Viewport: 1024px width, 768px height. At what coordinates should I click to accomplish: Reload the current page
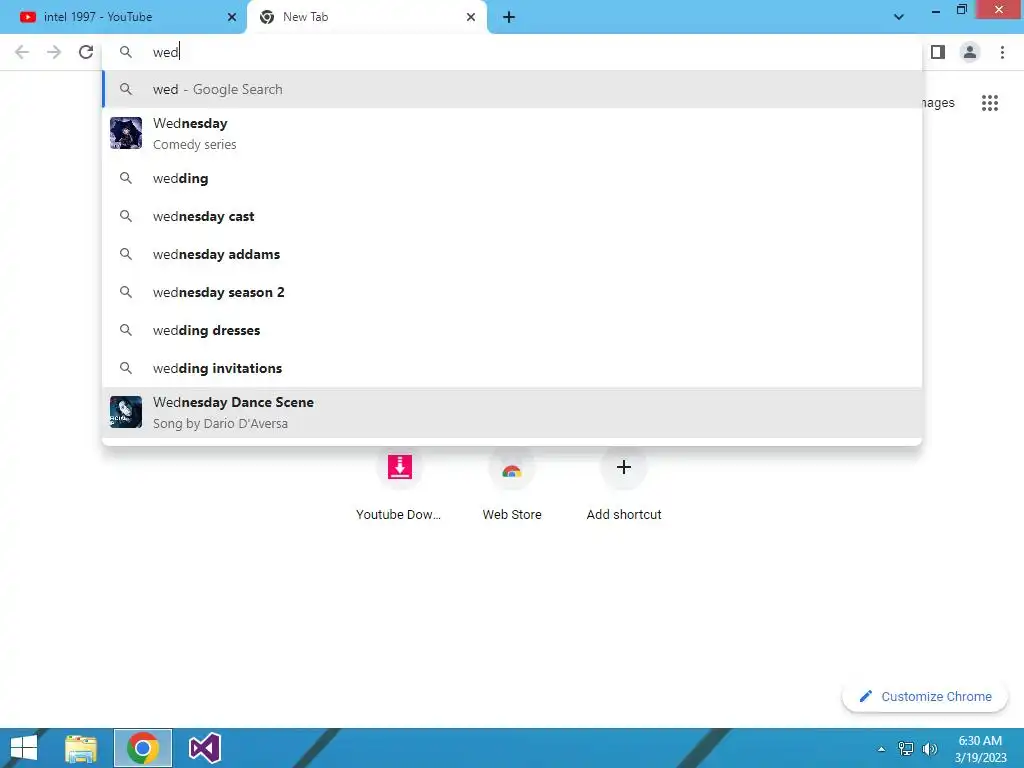click(x=86, y=52)
